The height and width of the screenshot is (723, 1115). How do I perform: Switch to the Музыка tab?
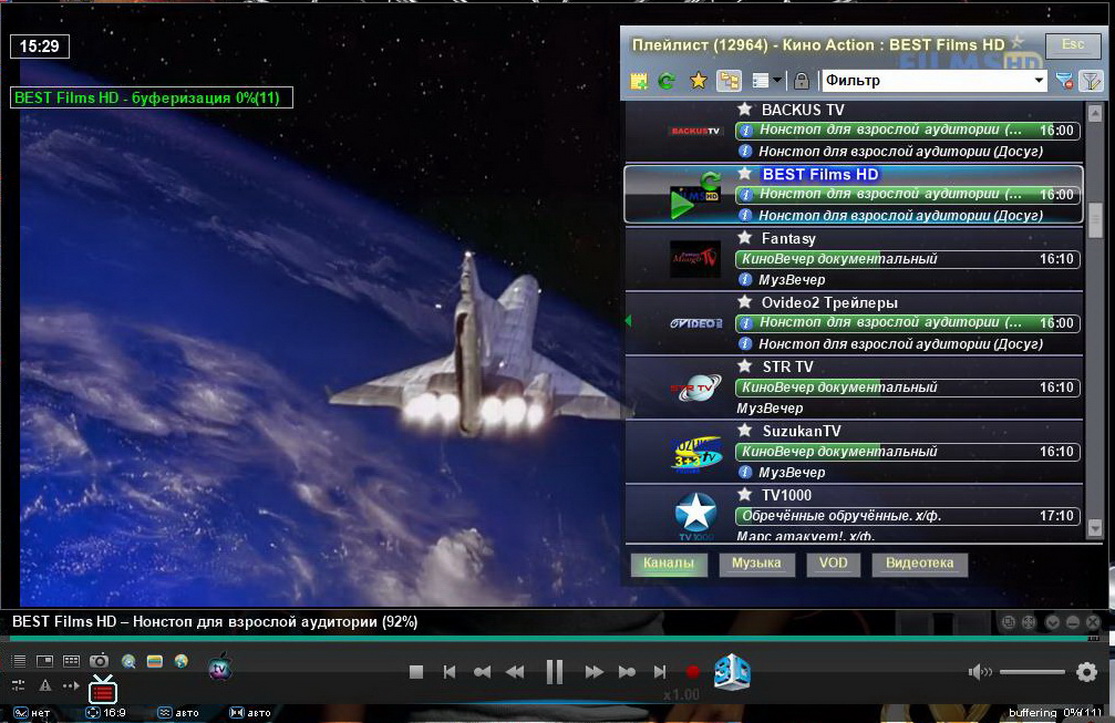pos(756,564)
